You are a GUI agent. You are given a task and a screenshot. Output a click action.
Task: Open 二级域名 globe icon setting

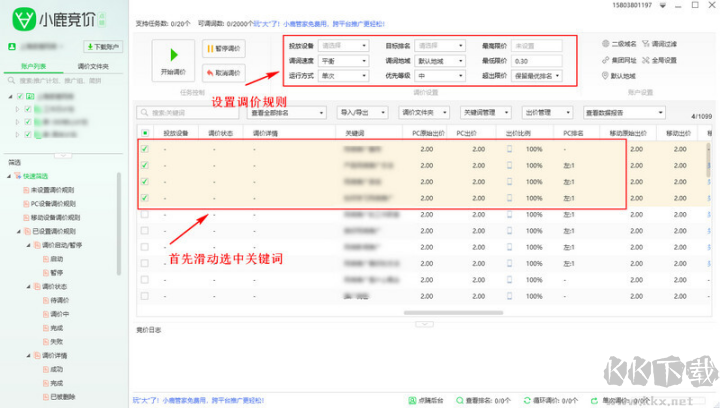(603, 44)
